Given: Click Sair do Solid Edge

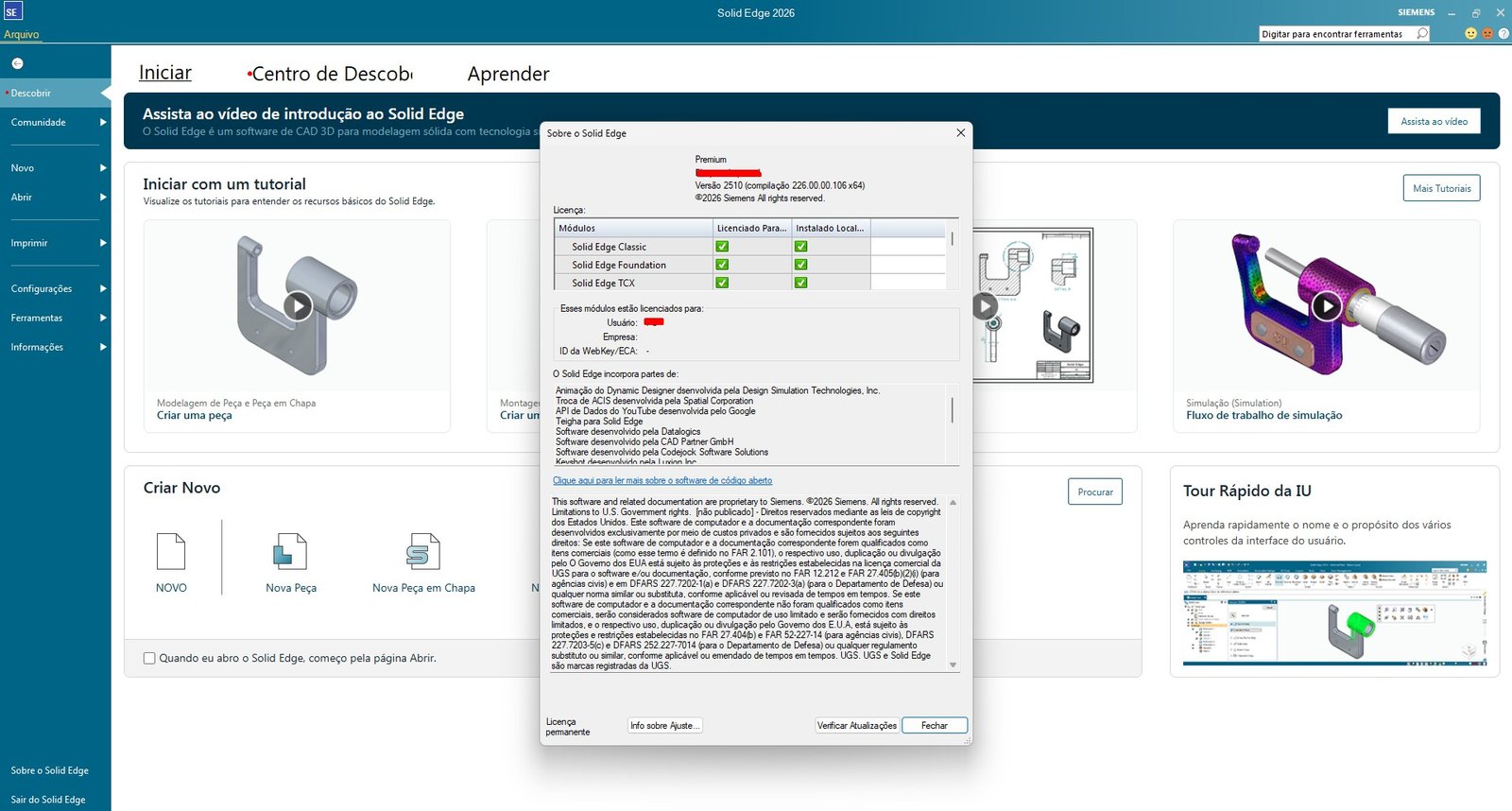Looking at the screenshot, I should (48, 800).
